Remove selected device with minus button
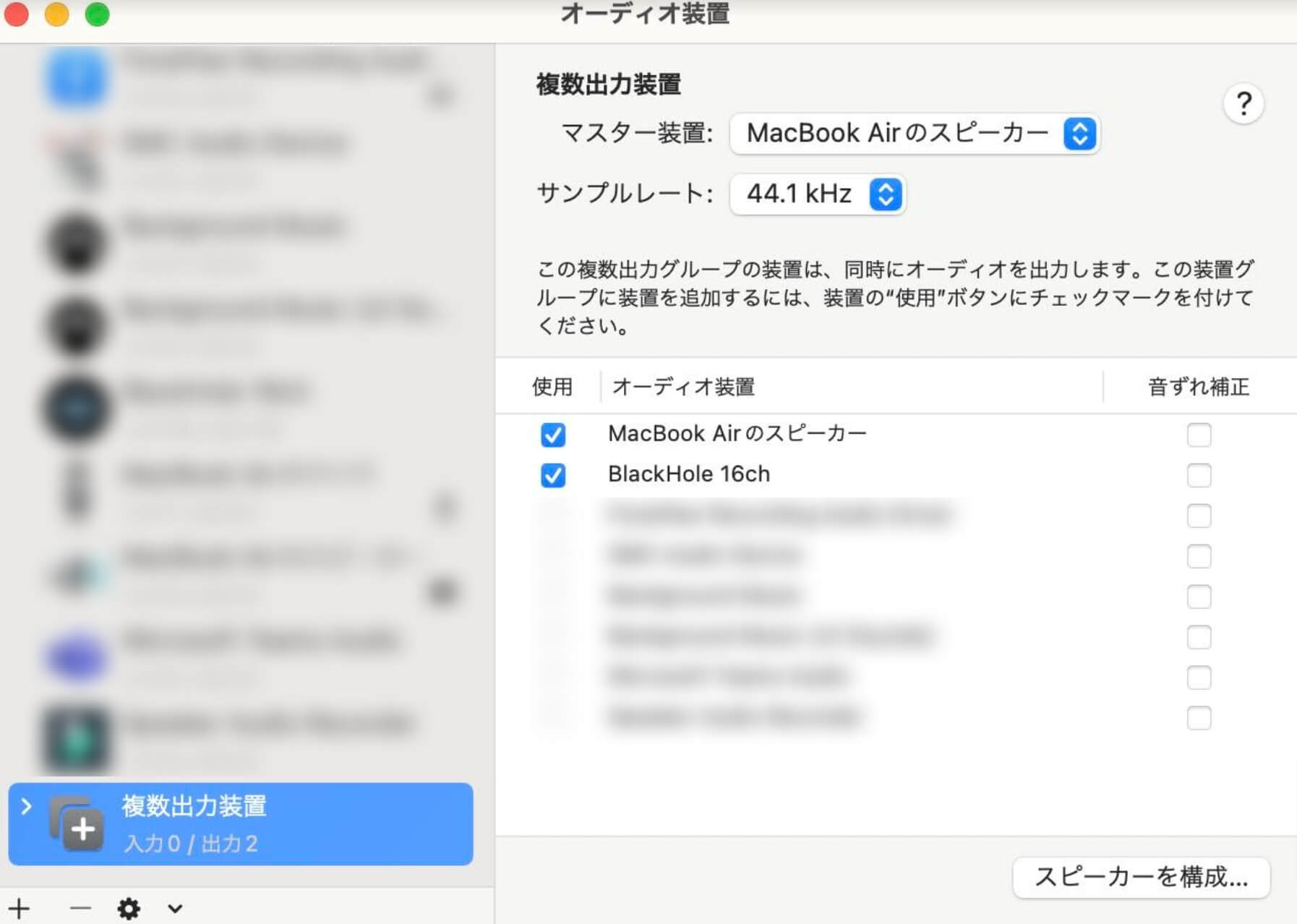The width and height of the screenshot is (1297, 924). (x=80, y=908)
